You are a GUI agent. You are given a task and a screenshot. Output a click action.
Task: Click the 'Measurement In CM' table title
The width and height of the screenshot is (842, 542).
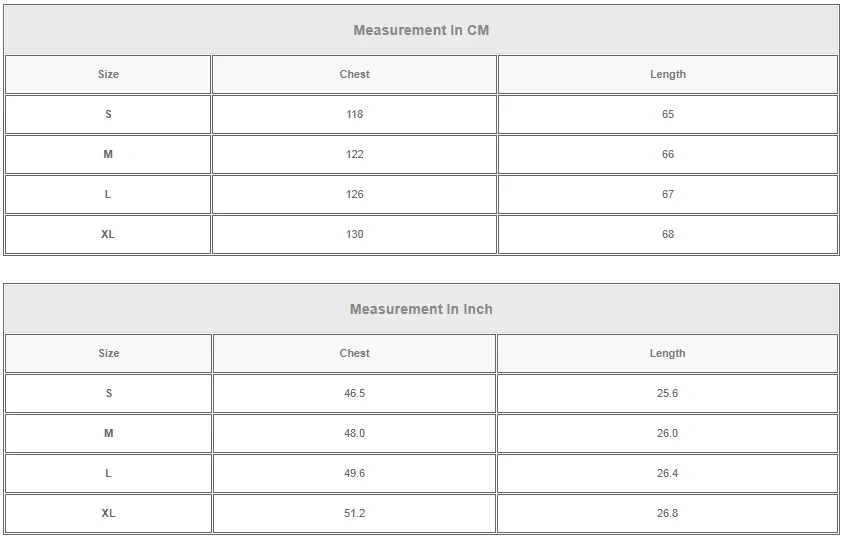[x=421, y=30]
